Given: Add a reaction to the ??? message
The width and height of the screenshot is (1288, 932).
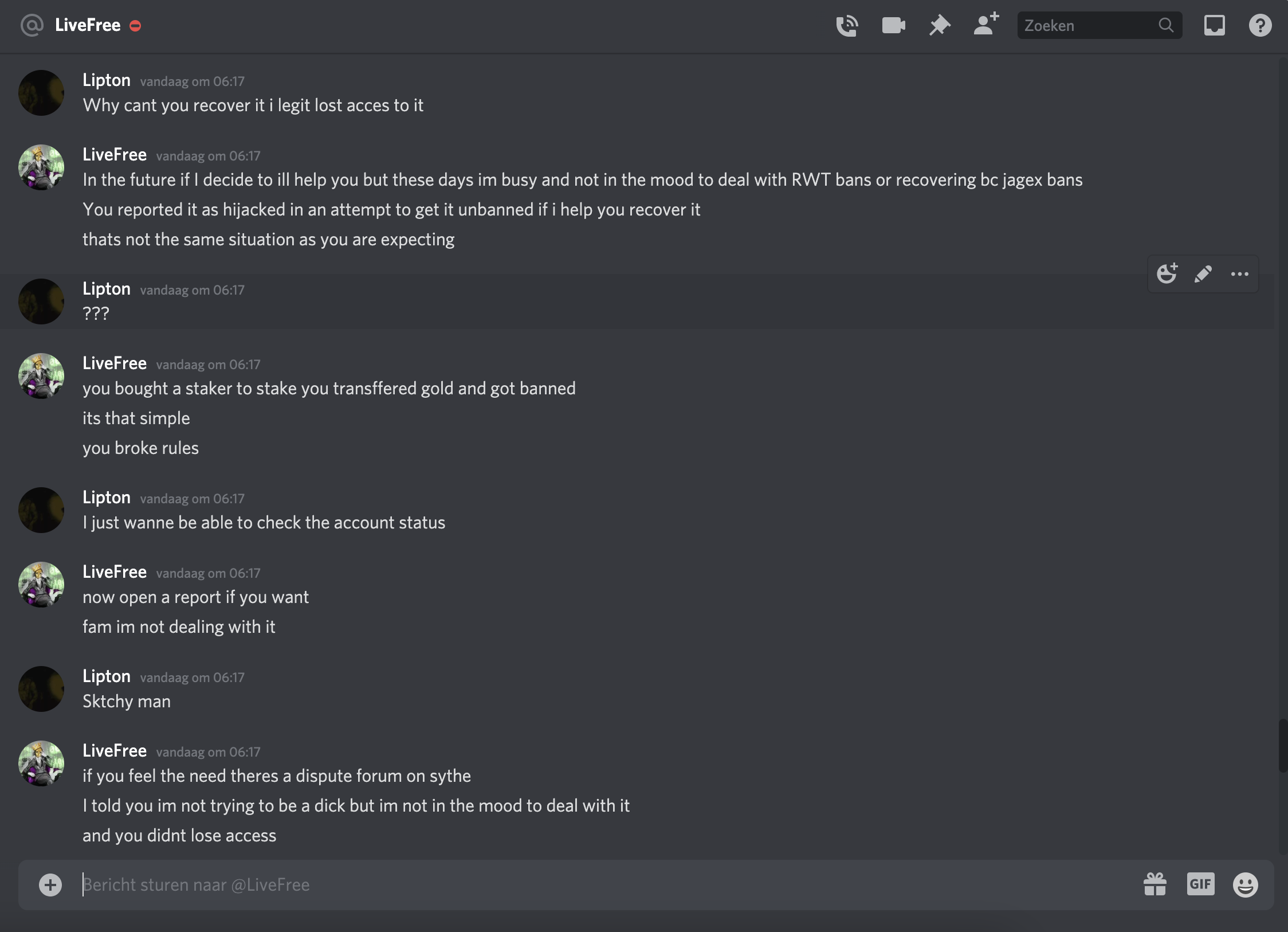Looking at the screenshot, I should tap(1167, 274).
